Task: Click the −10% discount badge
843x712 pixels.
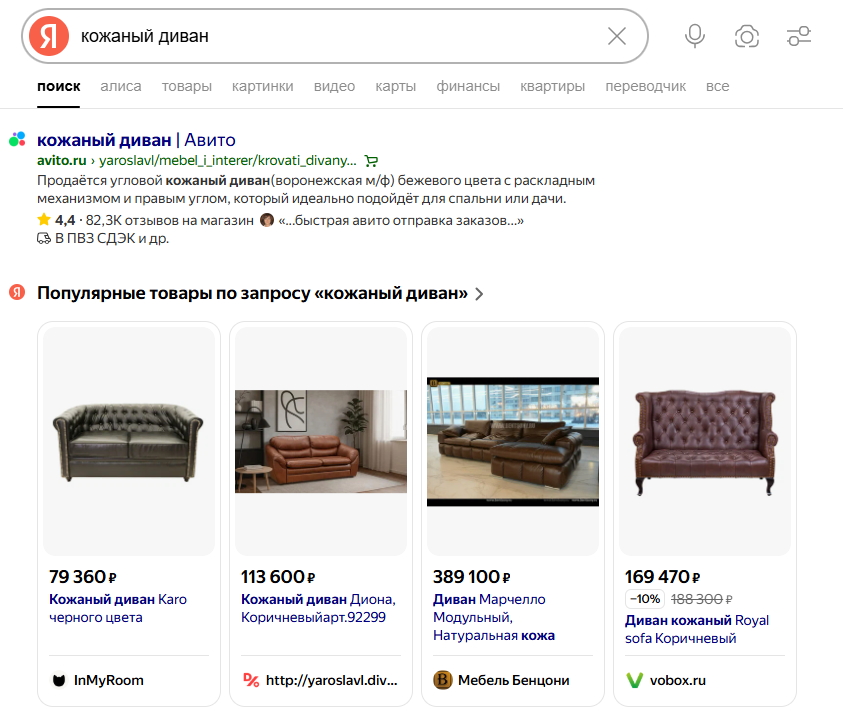Action: (x=645, y=599)
